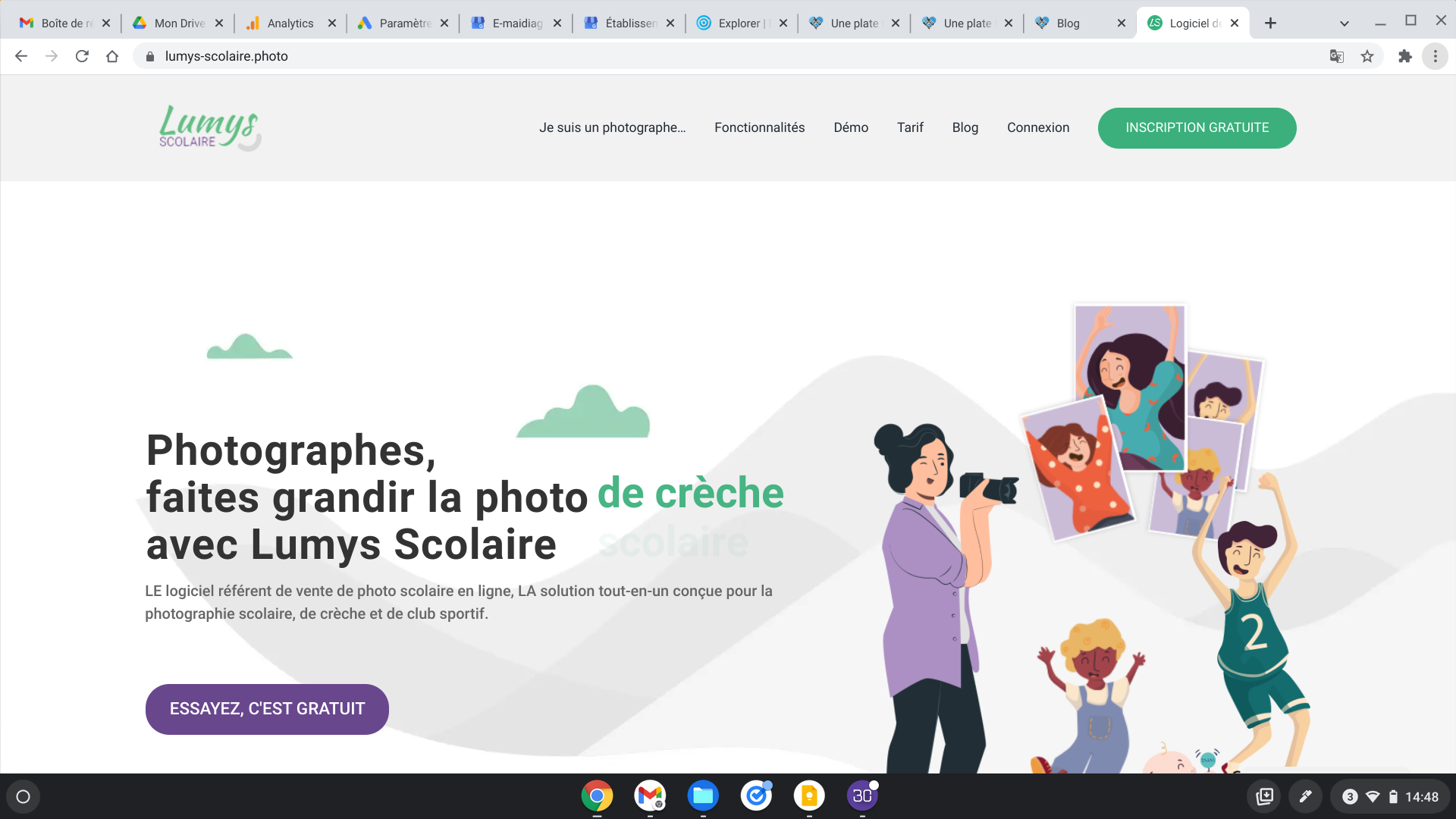Close the Mon Drive tab
This screenshot has height=819, width=1456.
tap(218, 23)
